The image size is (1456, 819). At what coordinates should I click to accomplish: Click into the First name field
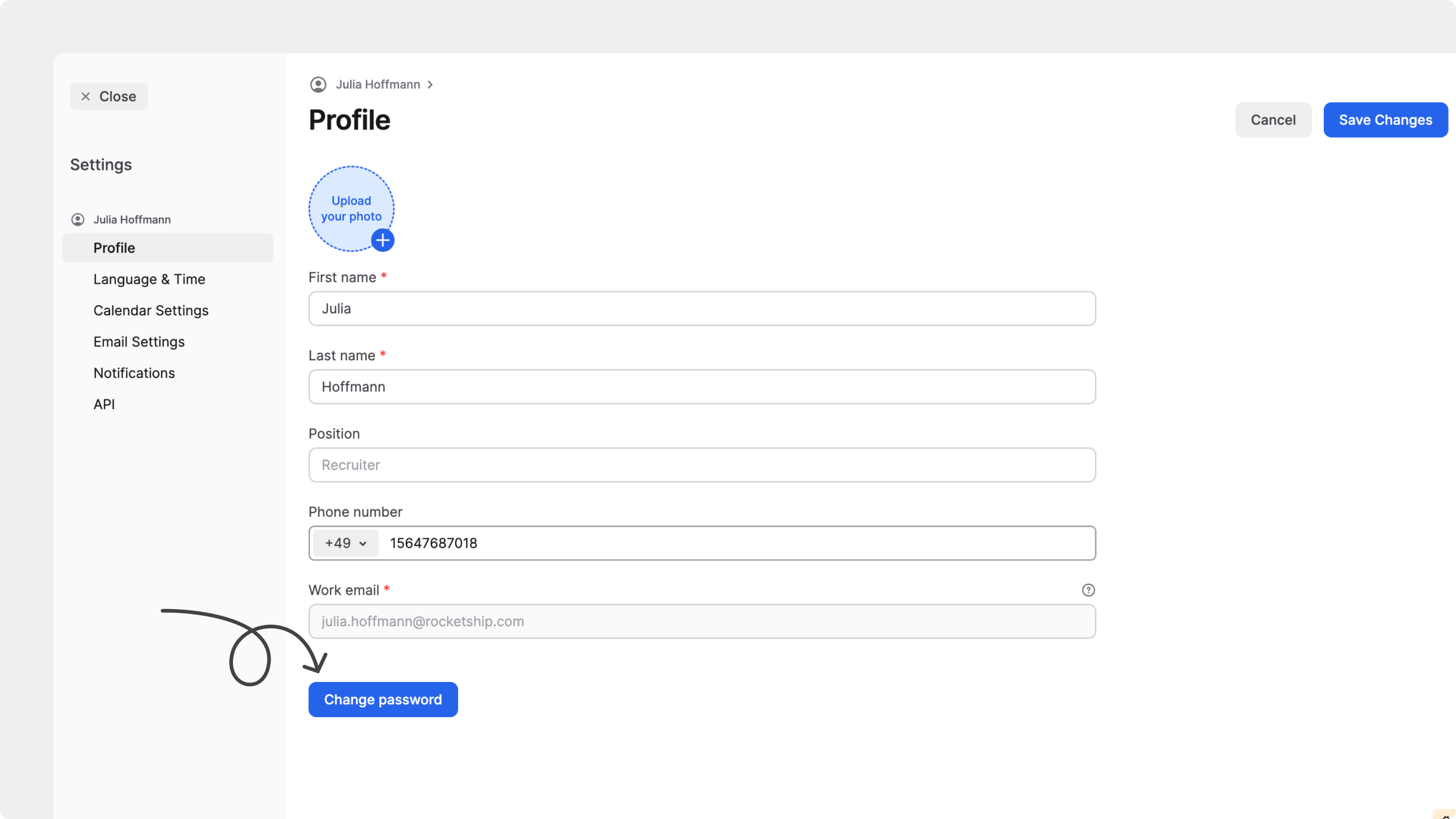pos(702,309)
